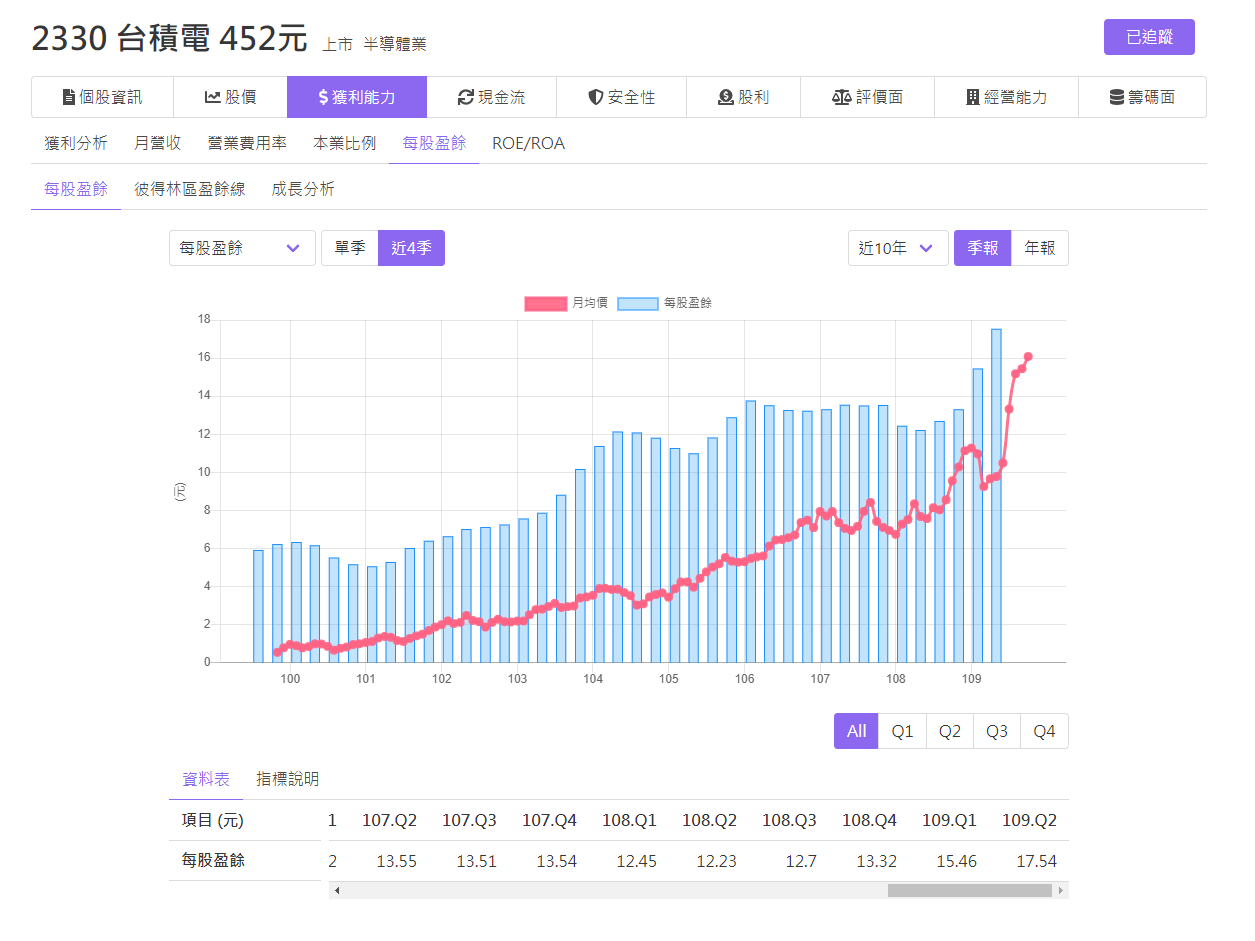
Task: Select the 籌碼面 tab
Action: coord(1142,97)
